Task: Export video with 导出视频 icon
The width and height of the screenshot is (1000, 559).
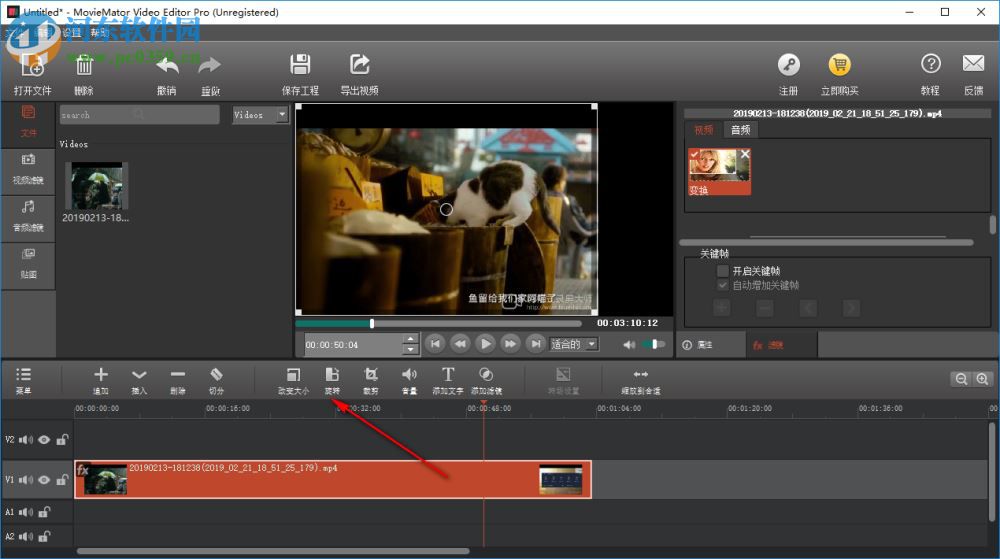Action: 359,64
